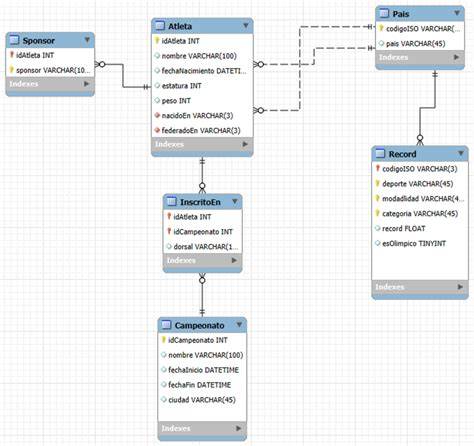Collapse the Campeonato table with its header arrow

pos(239,325)
